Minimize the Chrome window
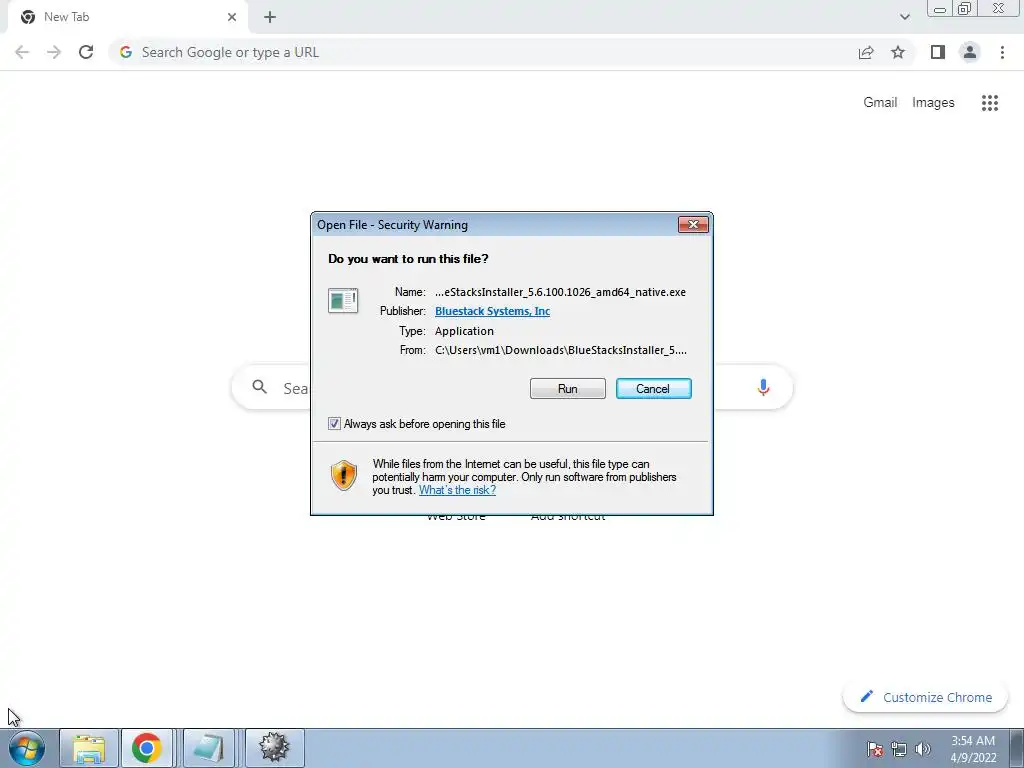The height and width of the screenshot is (768, 1024). coord(940,9)
